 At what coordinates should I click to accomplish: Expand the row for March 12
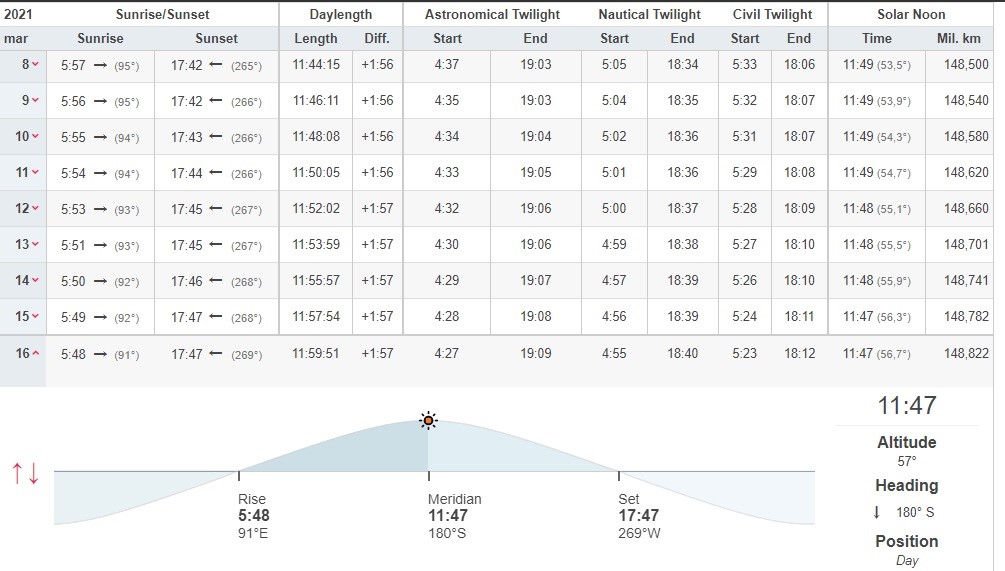(x=35, y=208)
